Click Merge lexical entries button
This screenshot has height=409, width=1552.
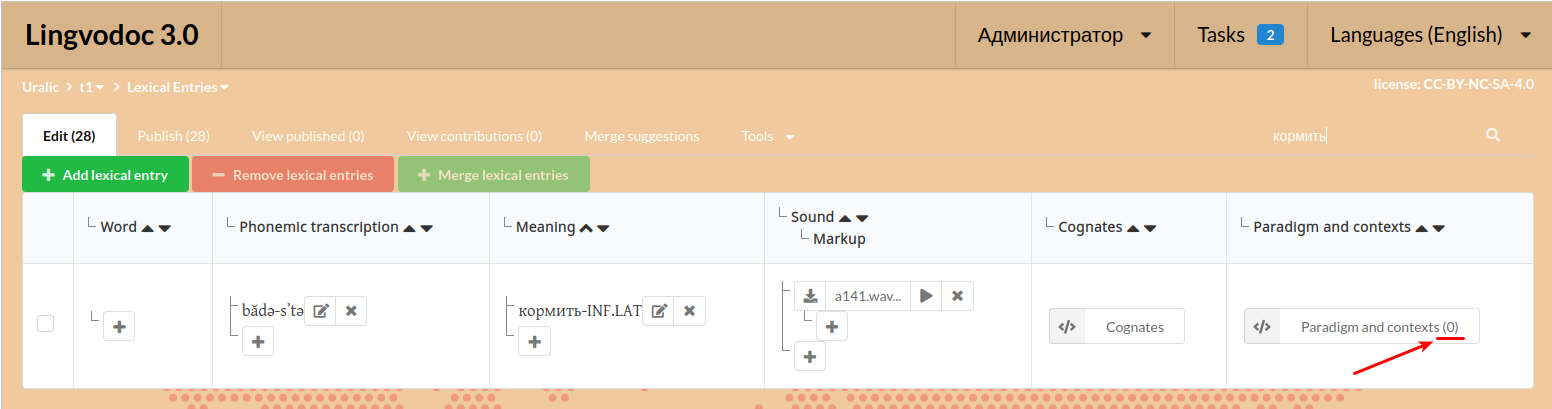pyautogui.click(x=493, y=174)
